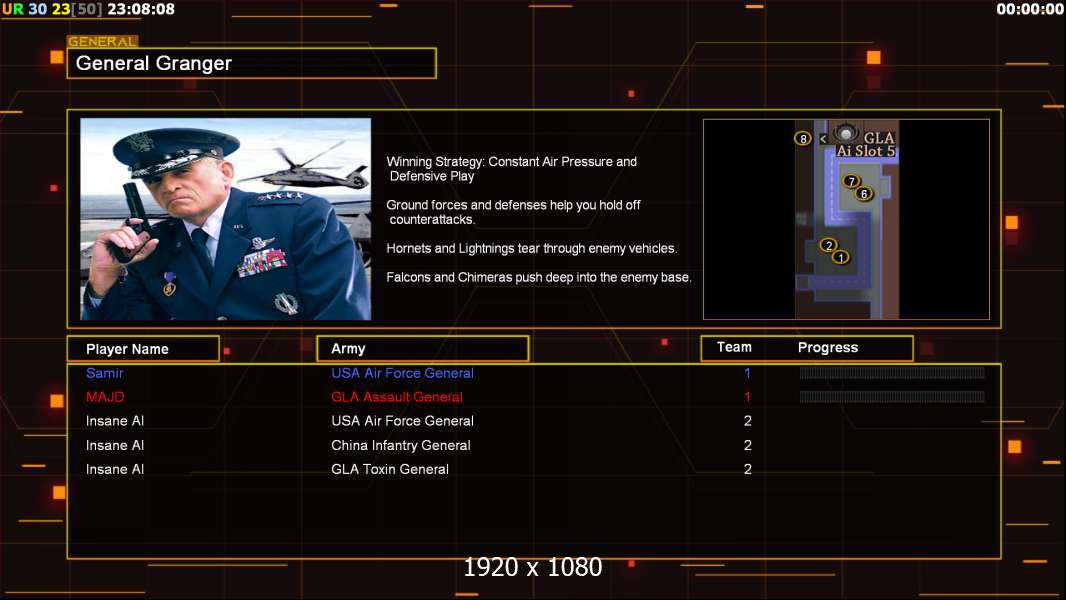Click Insane AI with GLA Toxin General

point(115,469)
